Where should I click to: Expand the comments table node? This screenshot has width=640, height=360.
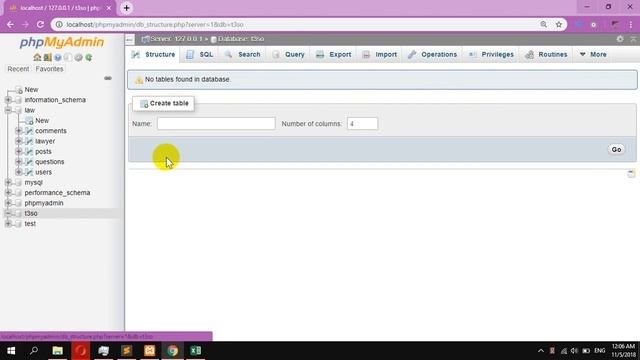coord(18,131)
